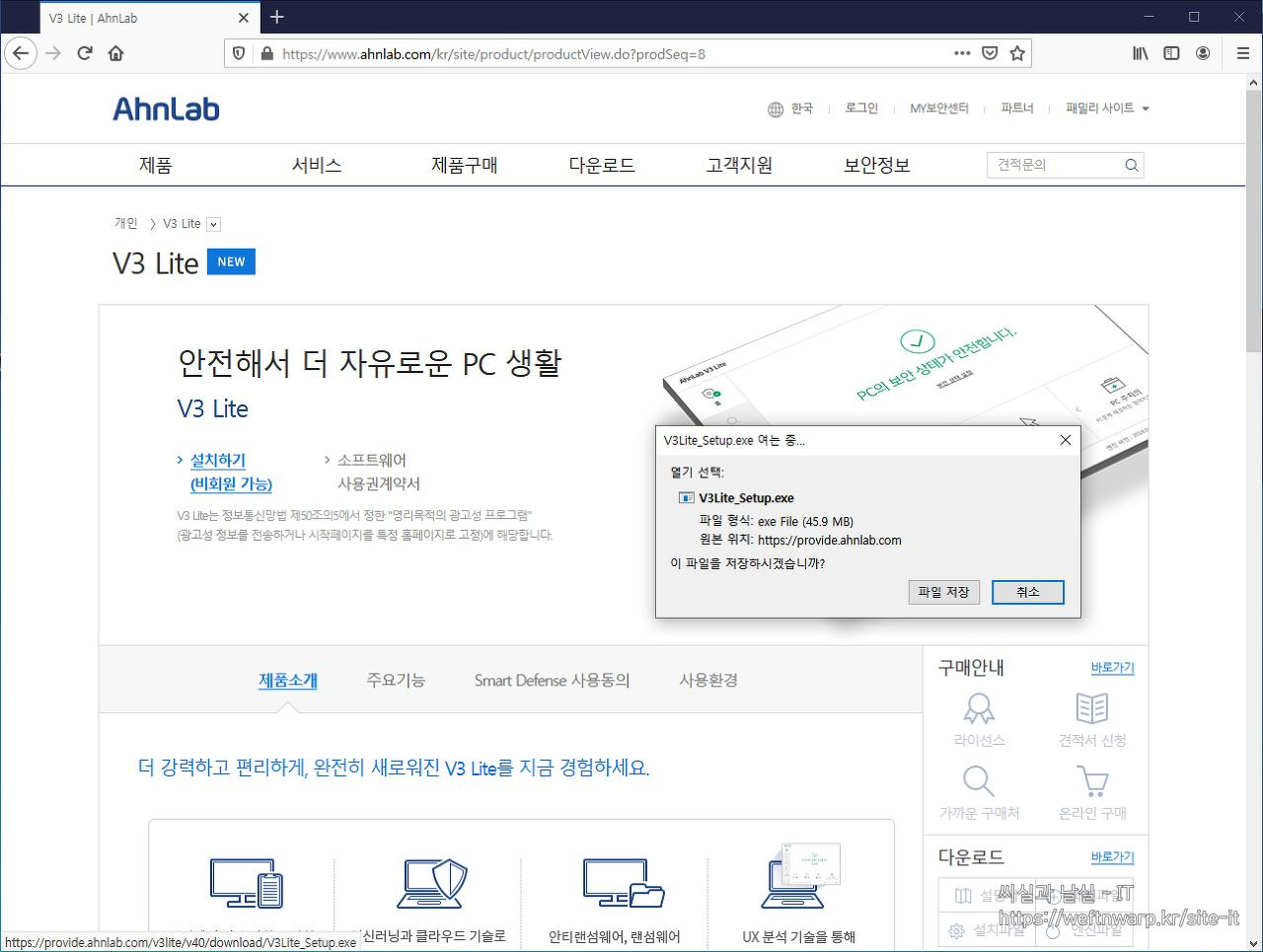Click the 라이선스 ribbon icon
Image resolution: width=1263 pixels, height=952 pixels.
[x=979, y=708]
